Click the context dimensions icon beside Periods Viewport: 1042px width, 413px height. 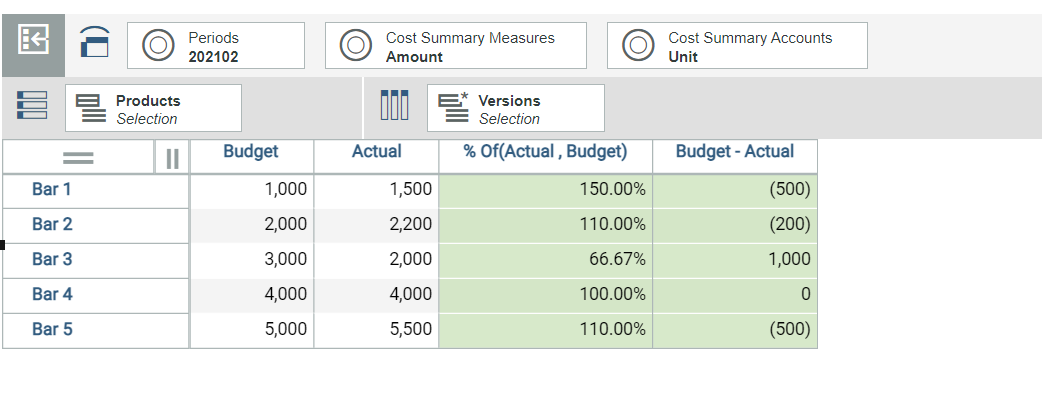[x=95, y=42]
